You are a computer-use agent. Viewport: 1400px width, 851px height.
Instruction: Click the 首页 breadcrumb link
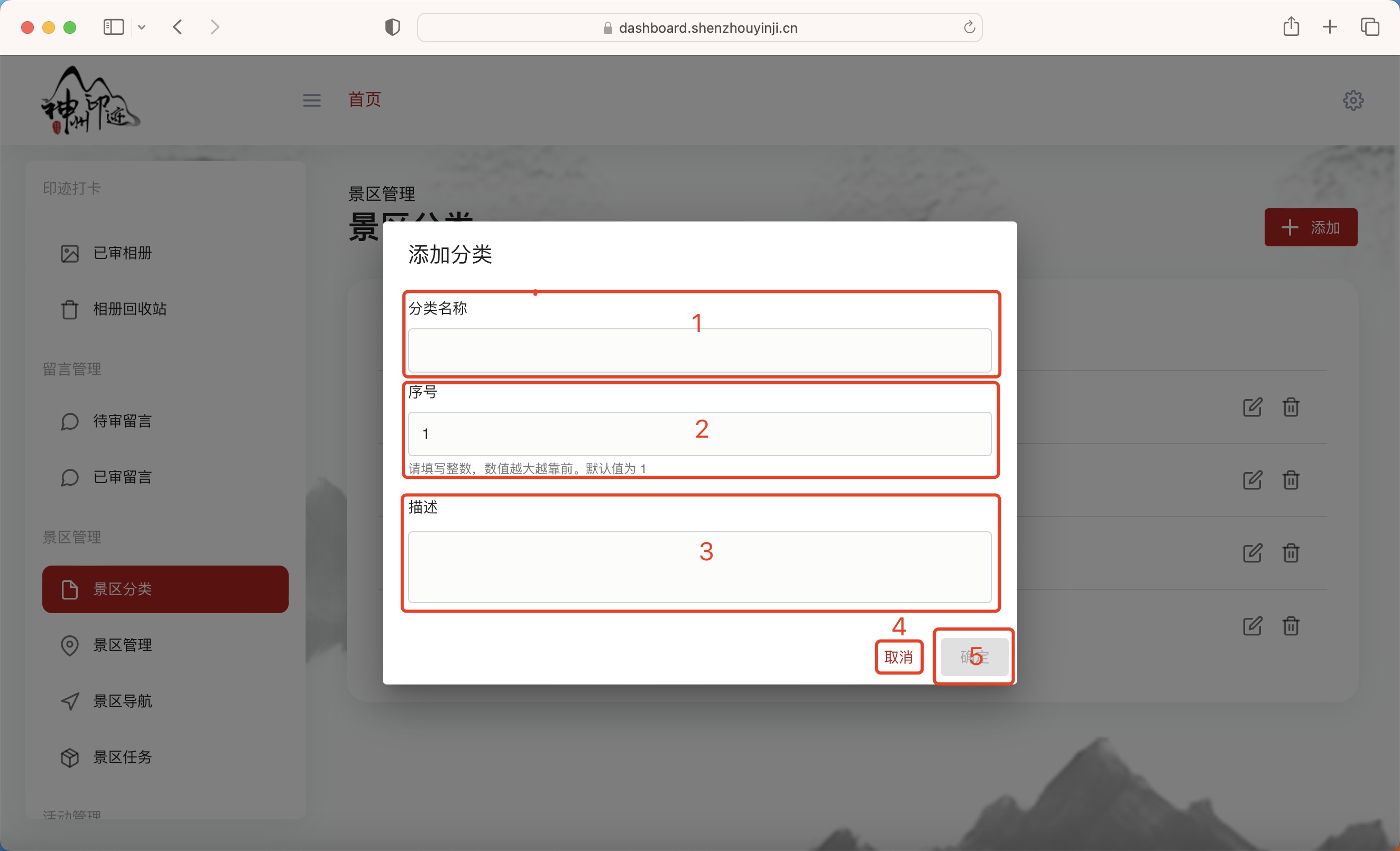[364, 99]
